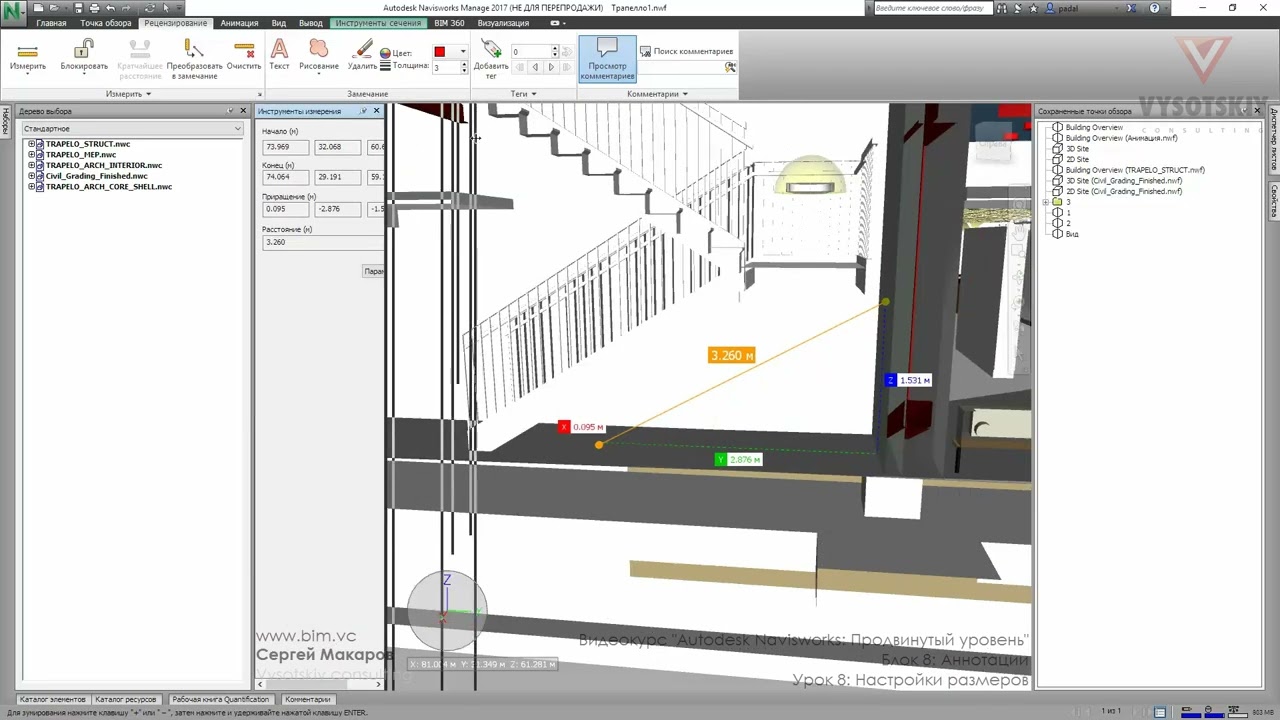Click the quick comment search binoculars icon
1280x720 pixels.
click(x=730, y=67)
